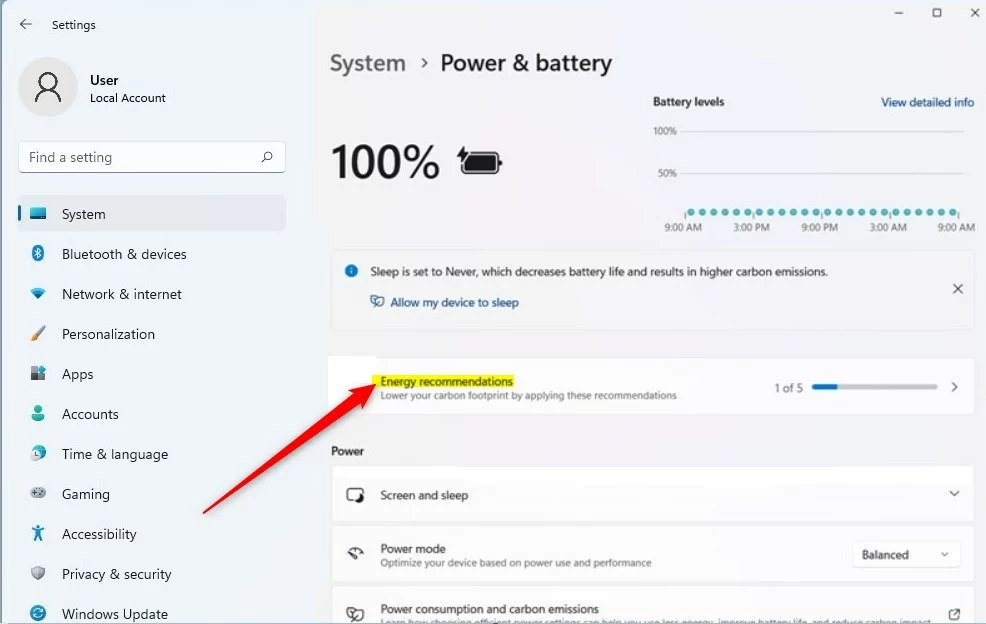Go to Time & language settings
This screenshot has width=986, height=624.
pos(114,454)
